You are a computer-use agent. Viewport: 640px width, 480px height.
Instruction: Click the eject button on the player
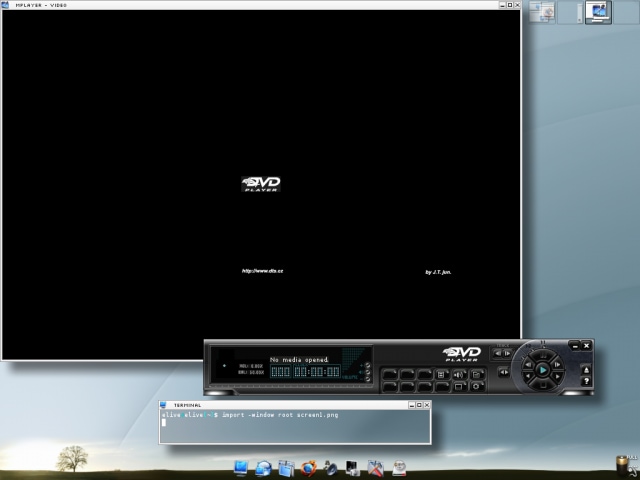pos(586,370)
